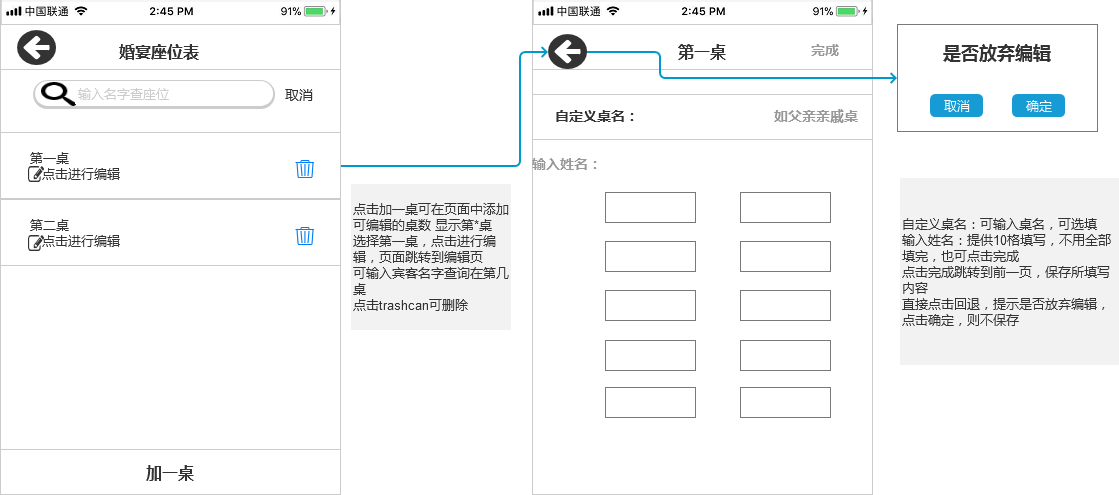Click third row left name box

pyautogui.click(x=650, y=305)
